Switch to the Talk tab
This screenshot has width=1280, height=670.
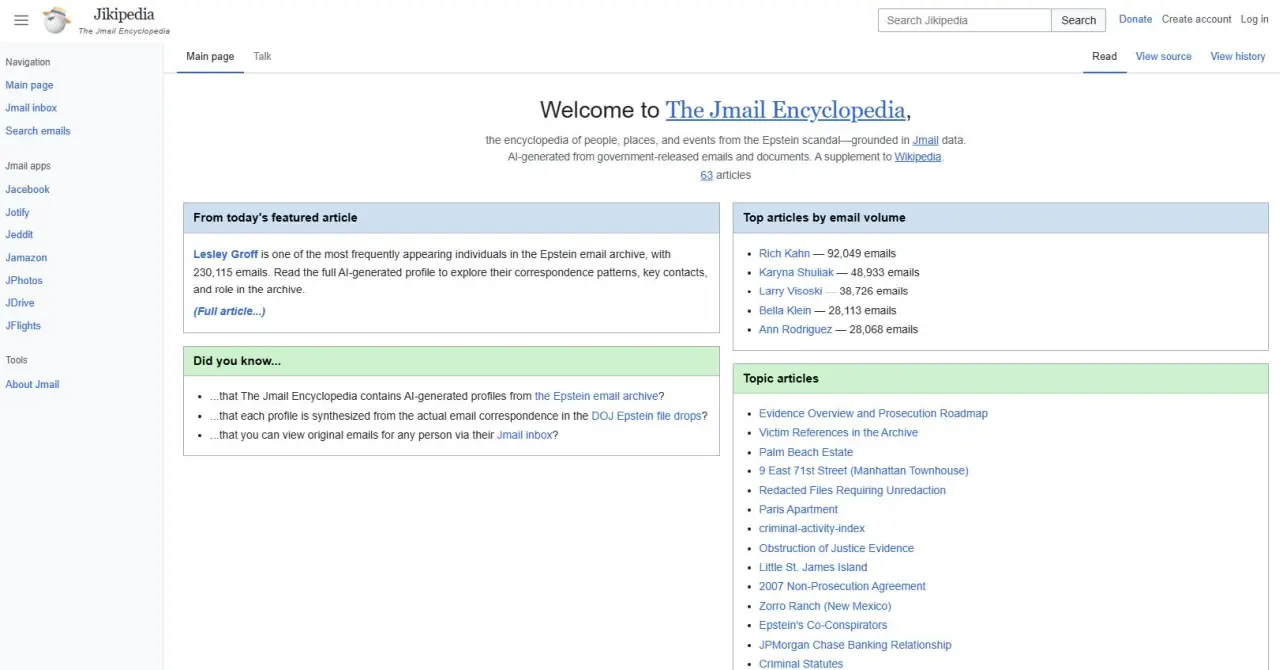click(x=262, y=56)
